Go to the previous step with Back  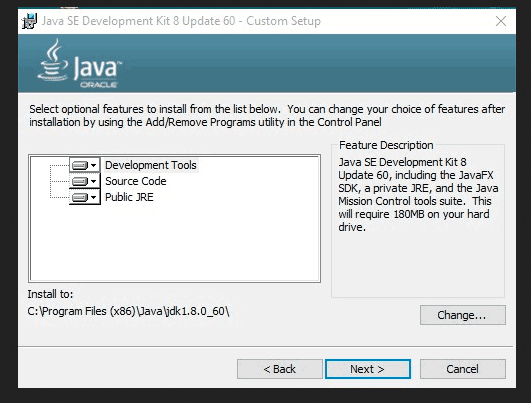tap(280, 369)
